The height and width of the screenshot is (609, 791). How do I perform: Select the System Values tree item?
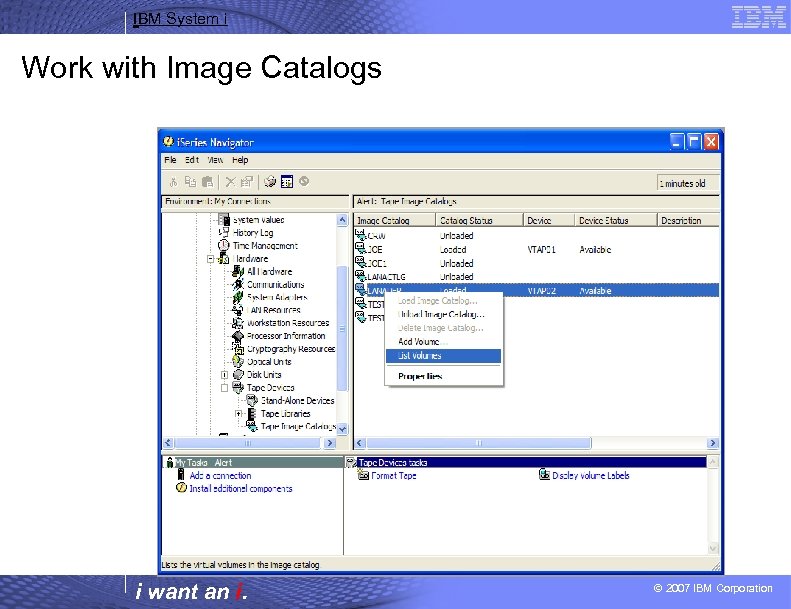coord(258,220)
